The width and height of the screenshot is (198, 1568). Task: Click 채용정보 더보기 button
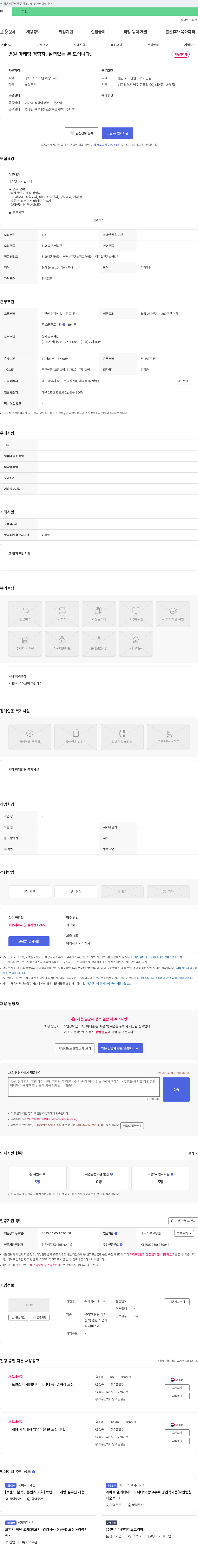177,1301
